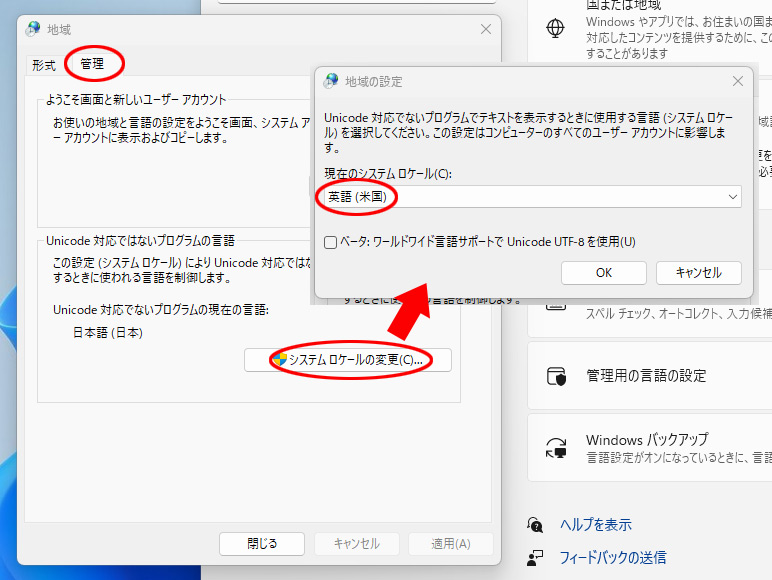
Task: Switch to the 管理 tab
Action: (92, 64)
